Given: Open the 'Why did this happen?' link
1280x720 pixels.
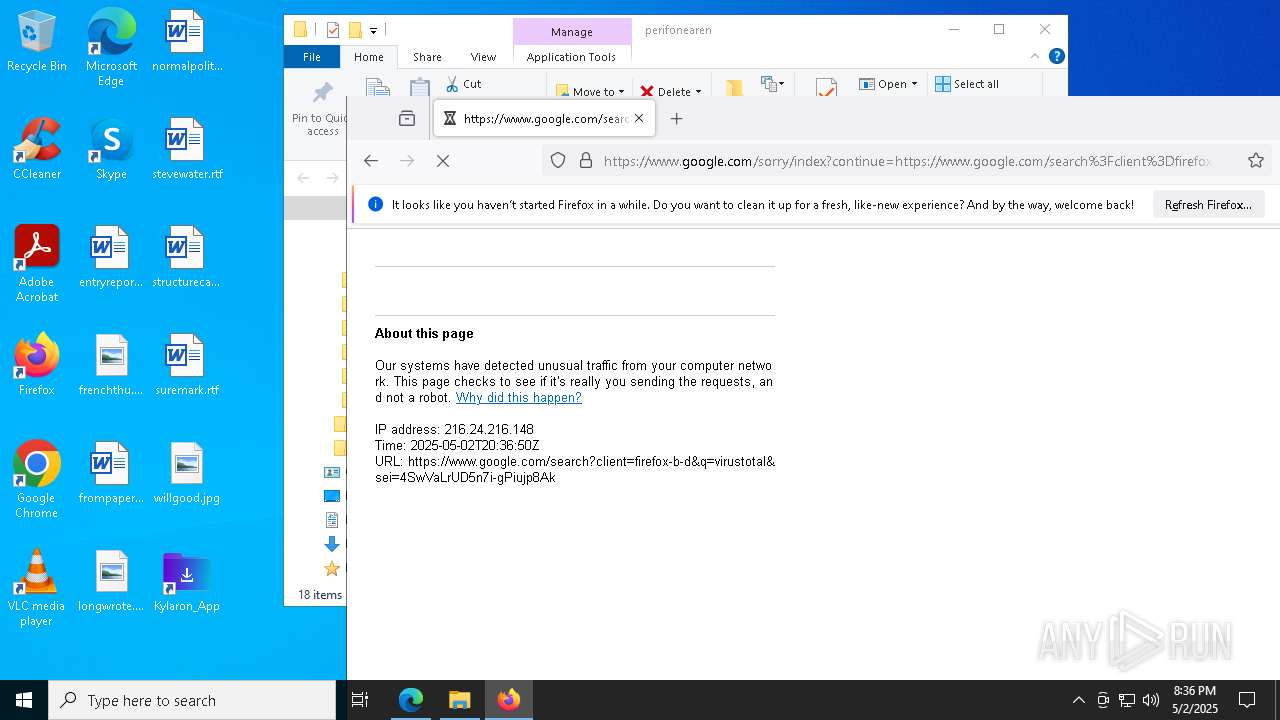Looking at the screenshot, I should tap(518, 397).
